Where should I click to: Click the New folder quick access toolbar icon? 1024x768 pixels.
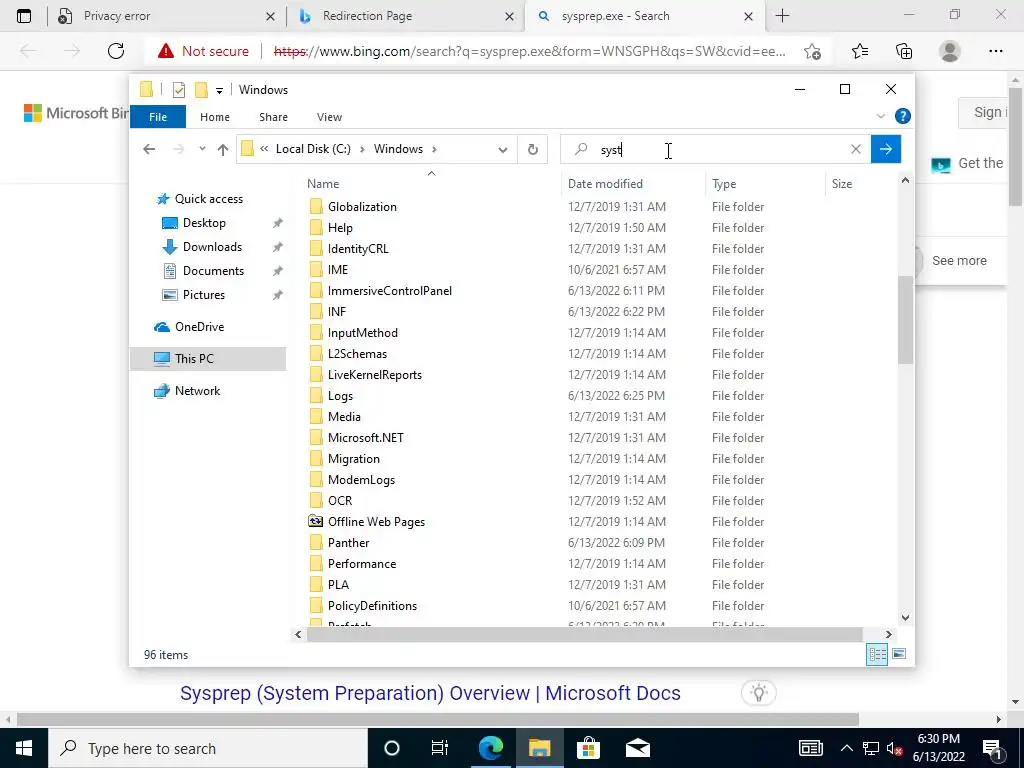point(201,90)
